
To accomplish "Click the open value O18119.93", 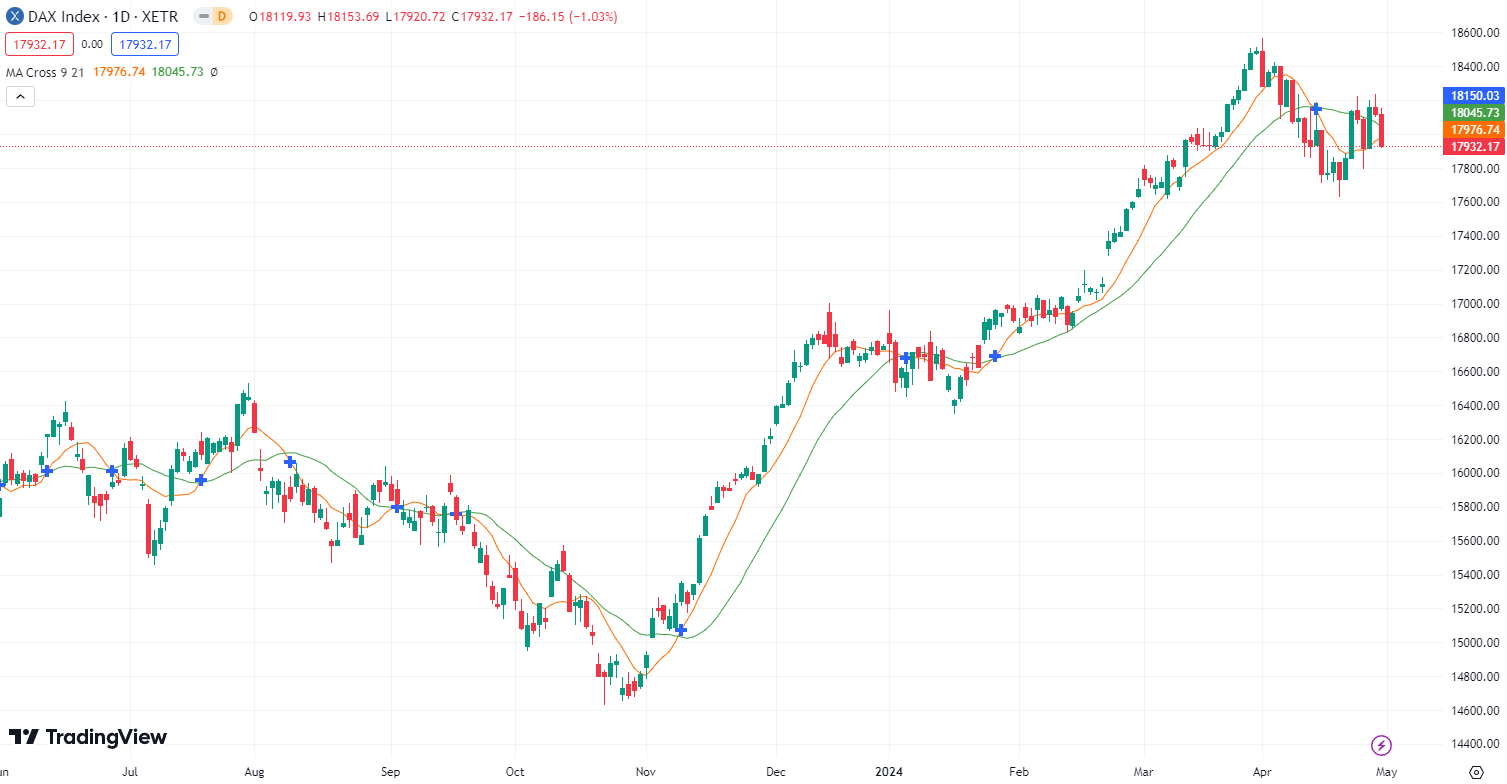I will pyautogui.click(x=280, y=17).
